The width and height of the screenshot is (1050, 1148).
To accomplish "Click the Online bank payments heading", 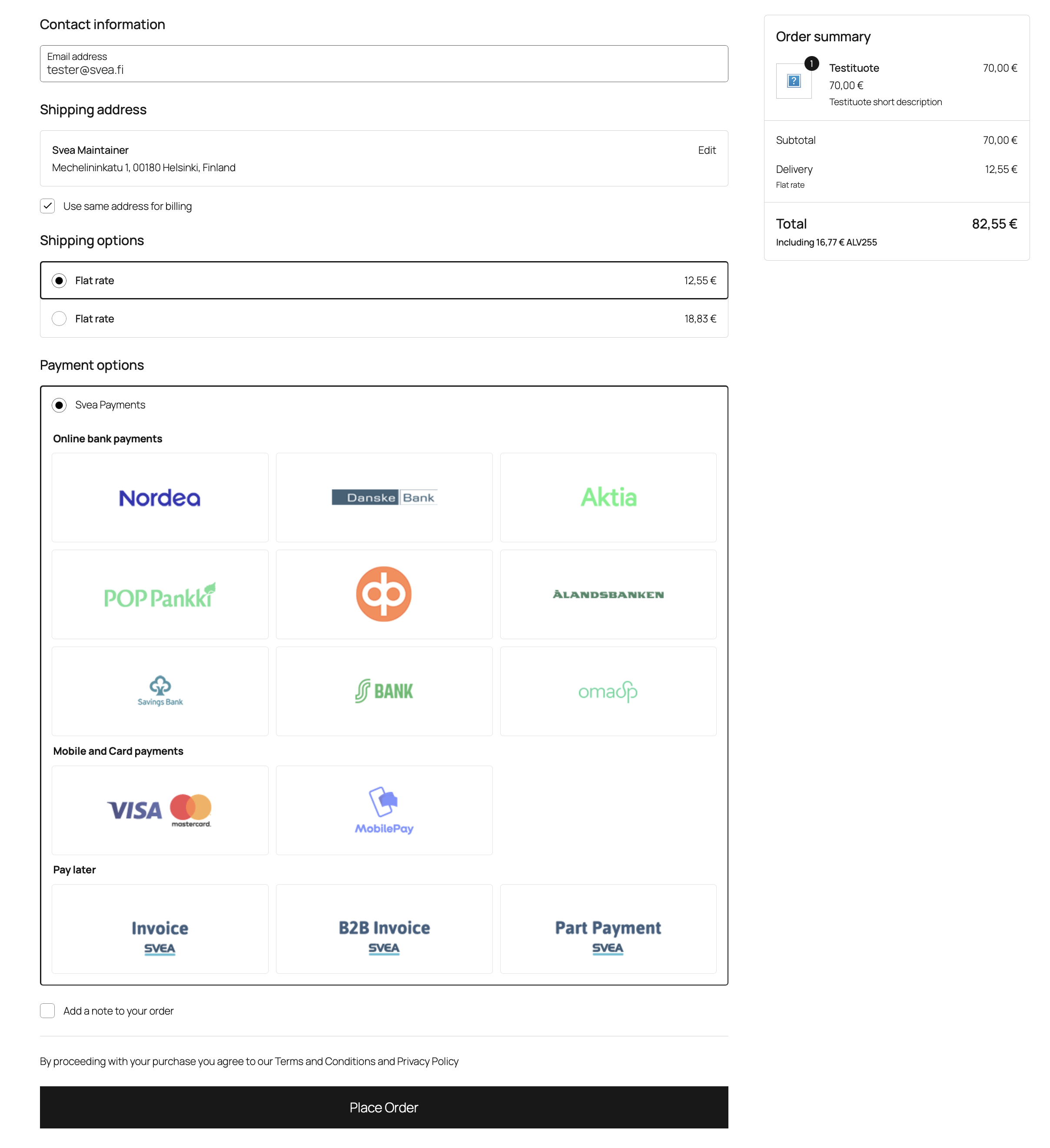I will click(x=108, y=439).
